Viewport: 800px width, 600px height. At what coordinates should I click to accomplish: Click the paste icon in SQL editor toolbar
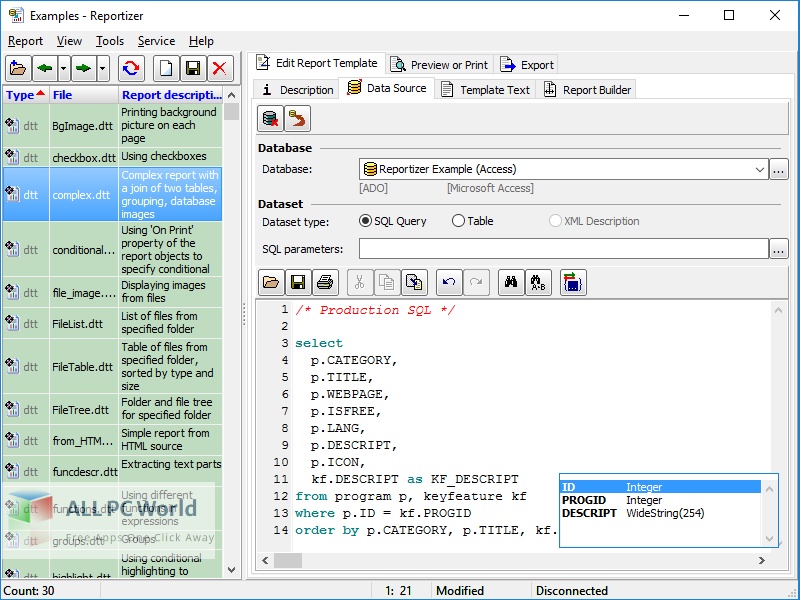click(415, 283)
